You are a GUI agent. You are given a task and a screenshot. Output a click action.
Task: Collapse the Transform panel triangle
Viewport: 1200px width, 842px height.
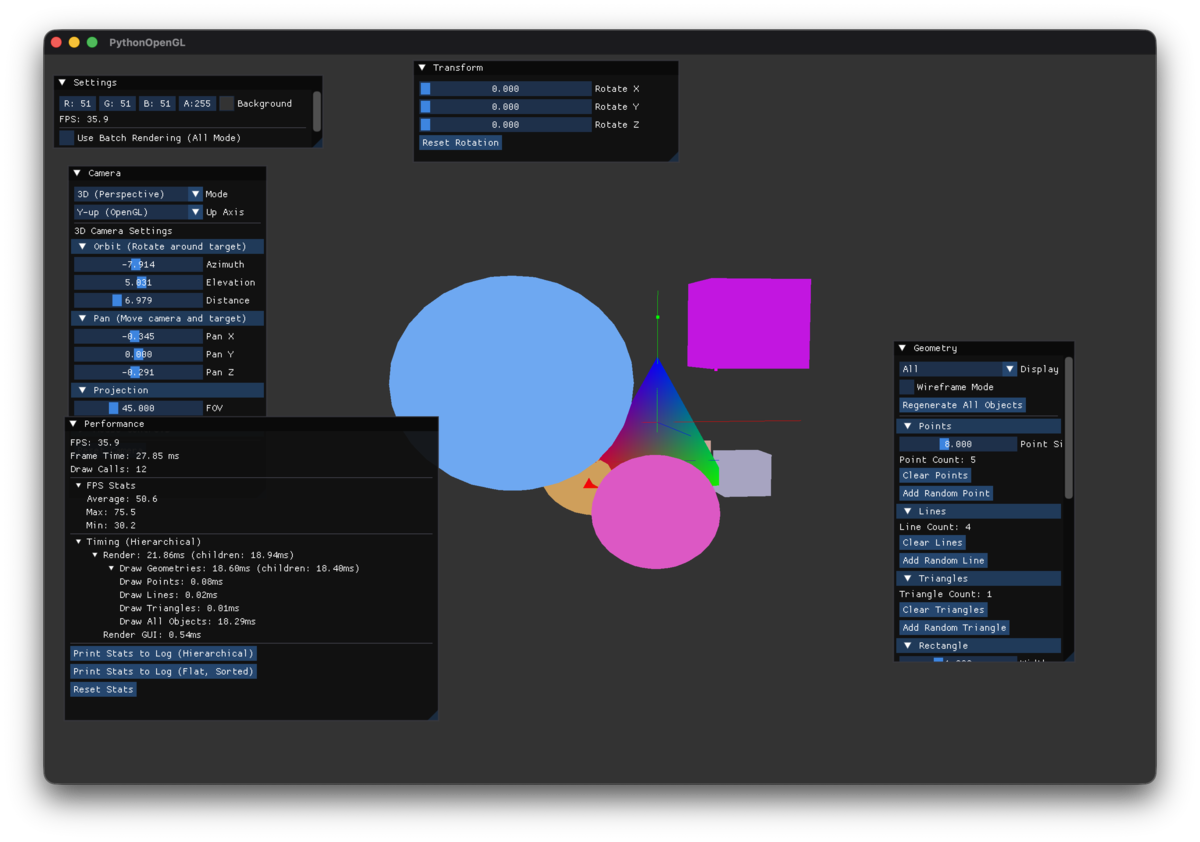pos(423,68)
